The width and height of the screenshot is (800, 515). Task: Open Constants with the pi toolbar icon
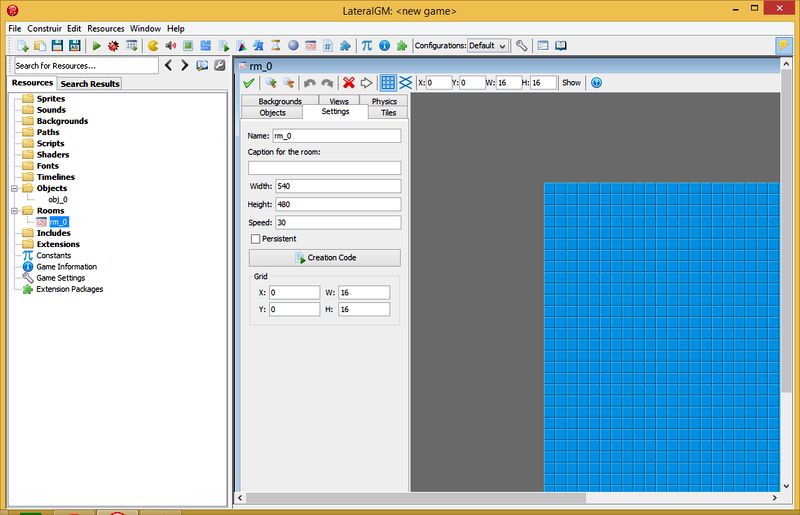tap(367, 46)
